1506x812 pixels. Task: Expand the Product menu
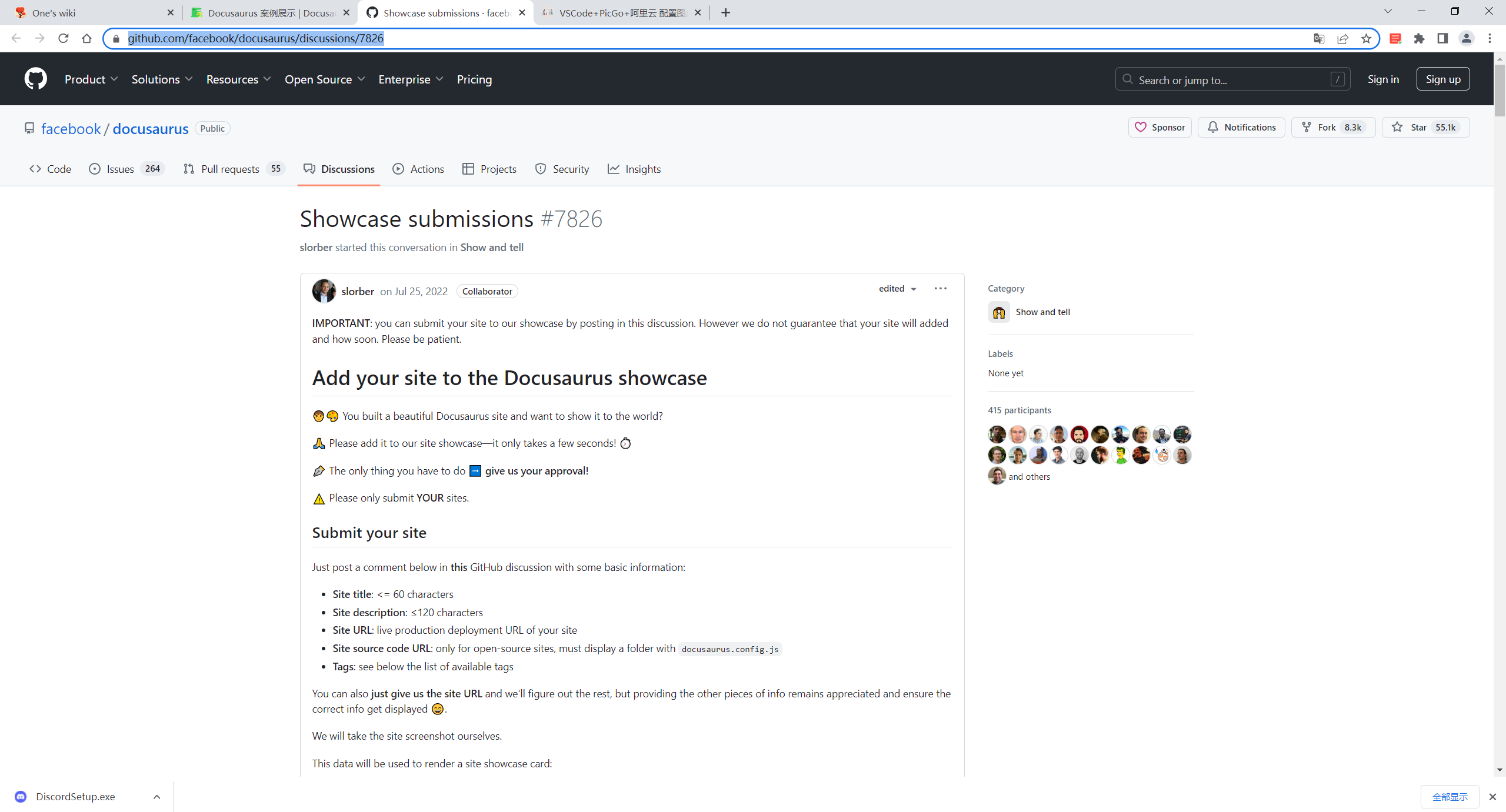(91, 79)
